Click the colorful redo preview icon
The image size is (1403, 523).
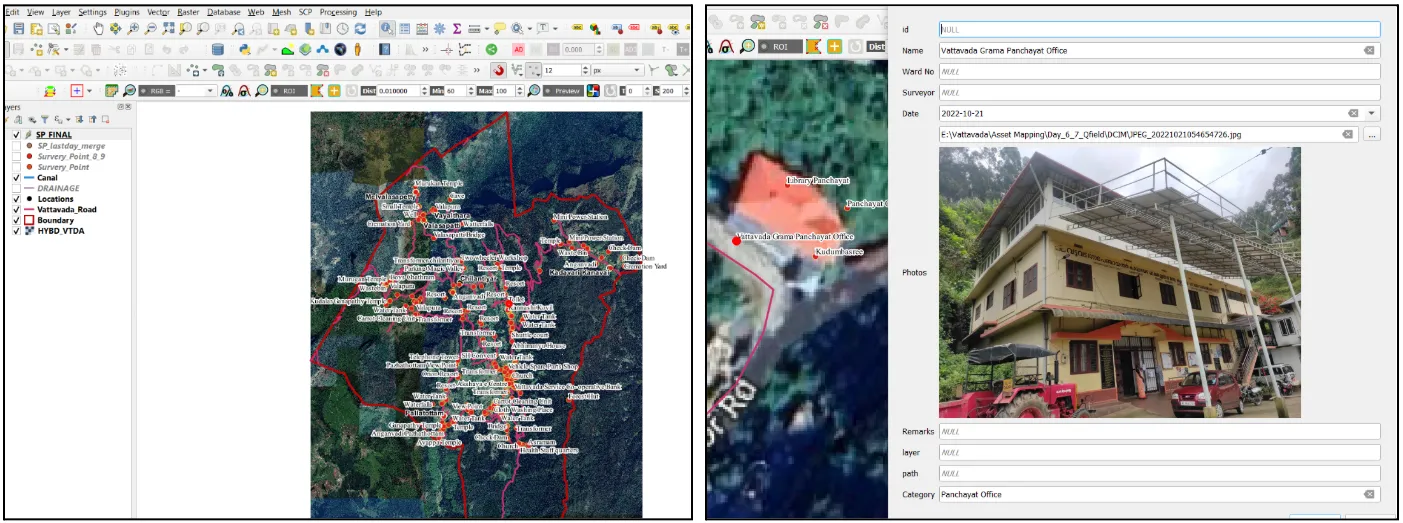(x=593, y=91)
